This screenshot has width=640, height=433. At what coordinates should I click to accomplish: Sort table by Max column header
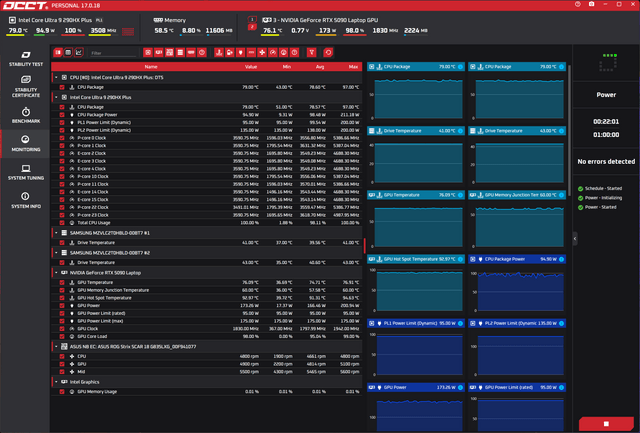click(353, 67)
